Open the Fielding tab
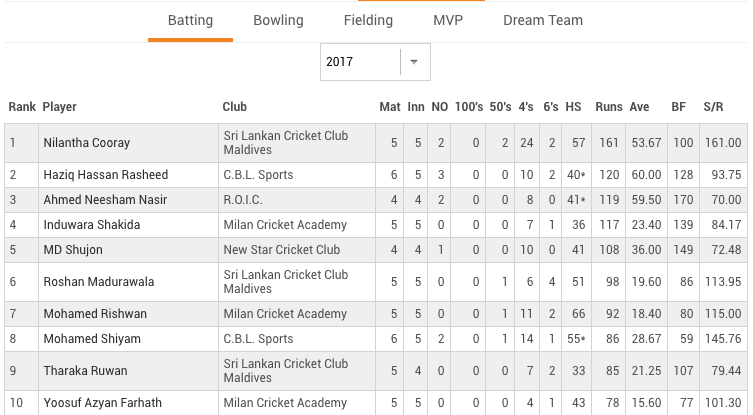This screenshot has height=415, width=753. click(x=368, y=20)
